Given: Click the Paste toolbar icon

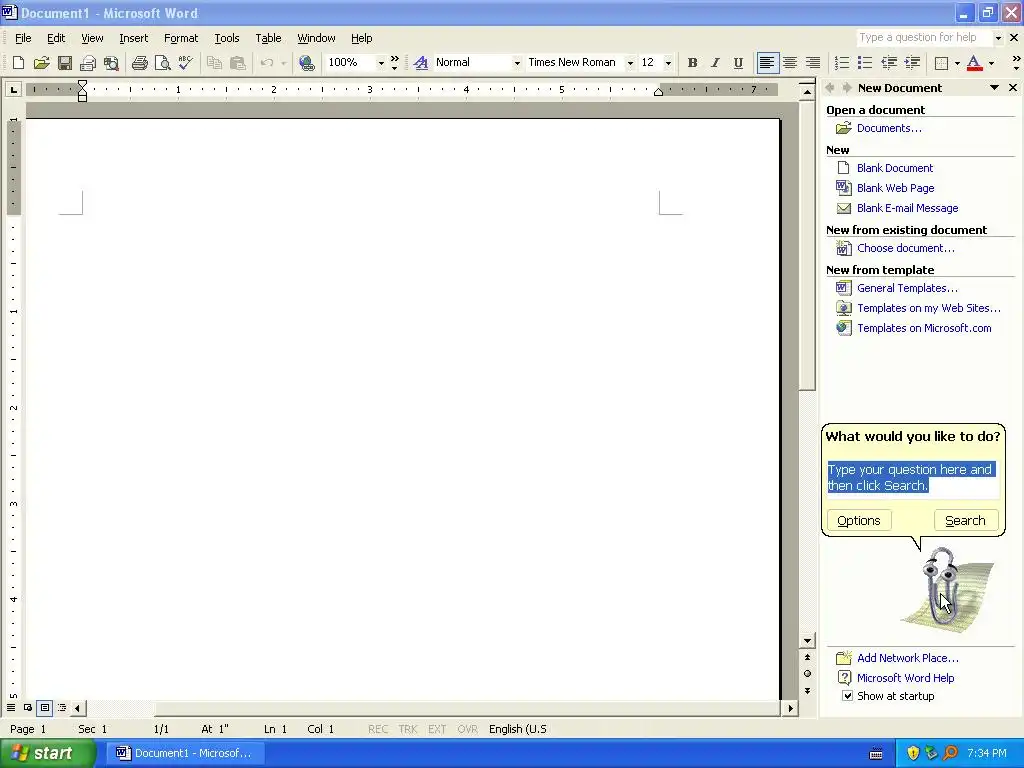Looking at the screenshot, I should (238, 63).
